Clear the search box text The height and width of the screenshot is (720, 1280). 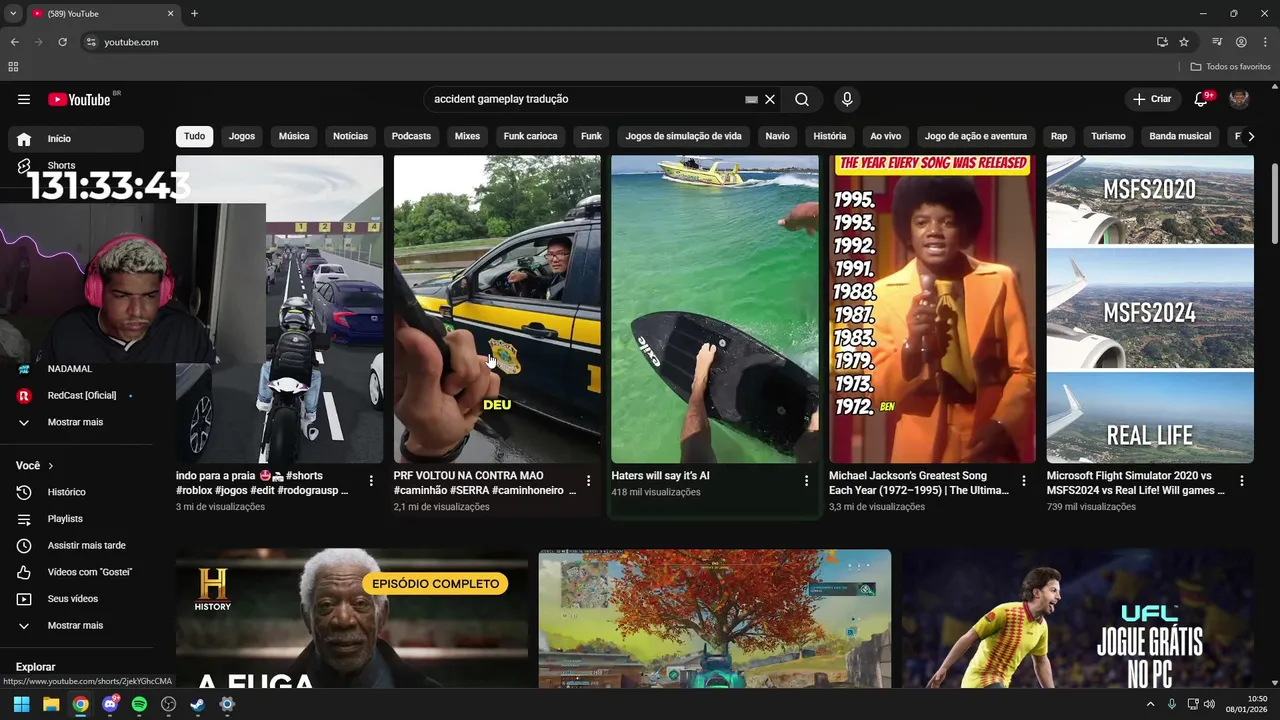tap(770, 99)
